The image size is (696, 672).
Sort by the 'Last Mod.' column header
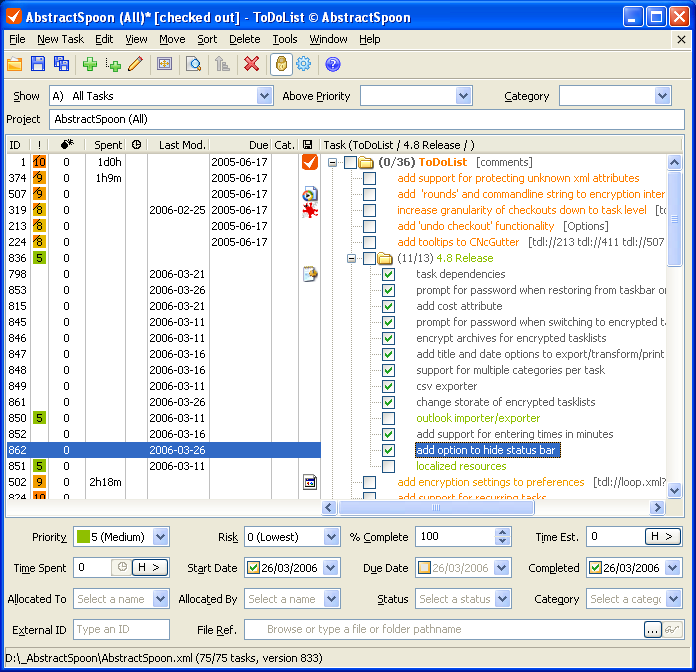click(x=178, y=145)
